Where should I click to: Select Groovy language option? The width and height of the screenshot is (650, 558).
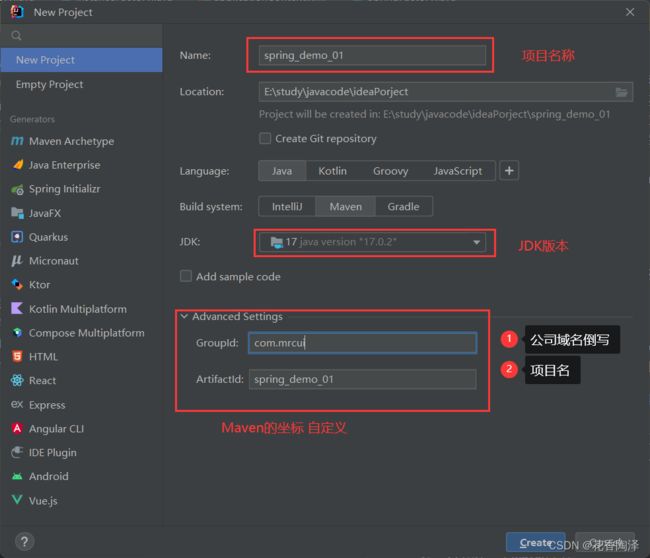[390, 171]
